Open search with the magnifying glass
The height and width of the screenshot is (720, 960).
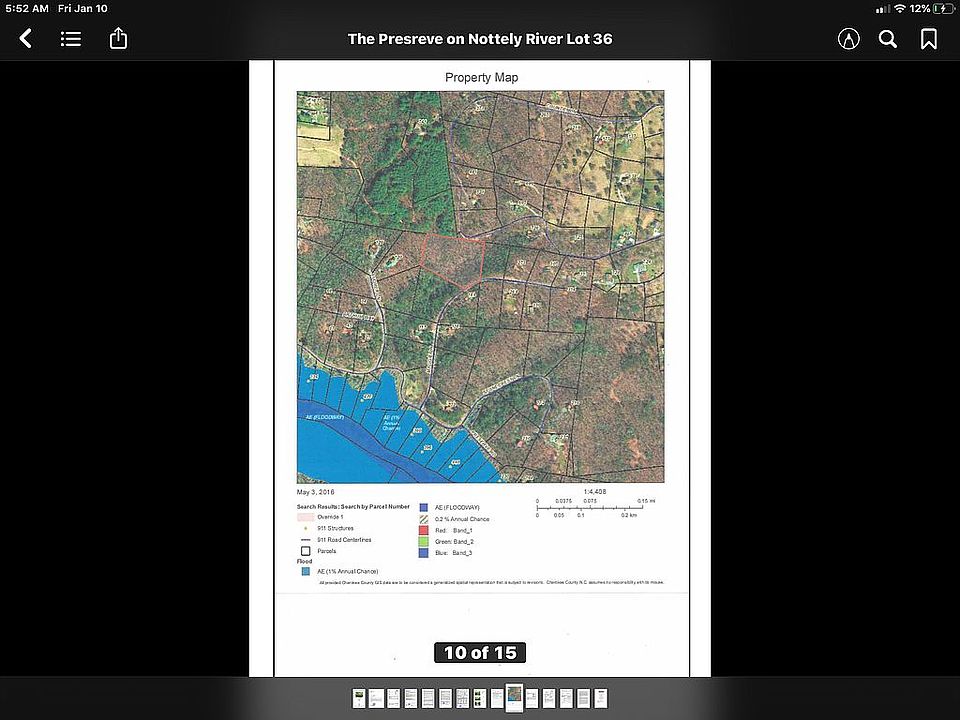click(888, 39)
